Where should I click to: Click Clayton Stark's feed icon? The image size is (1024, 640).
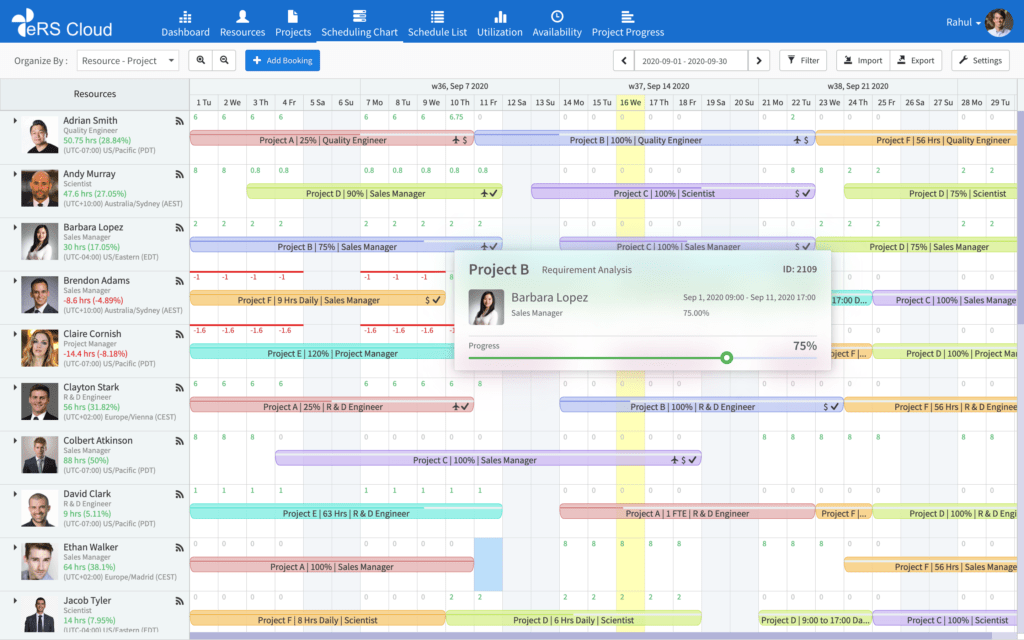(179, 388)
